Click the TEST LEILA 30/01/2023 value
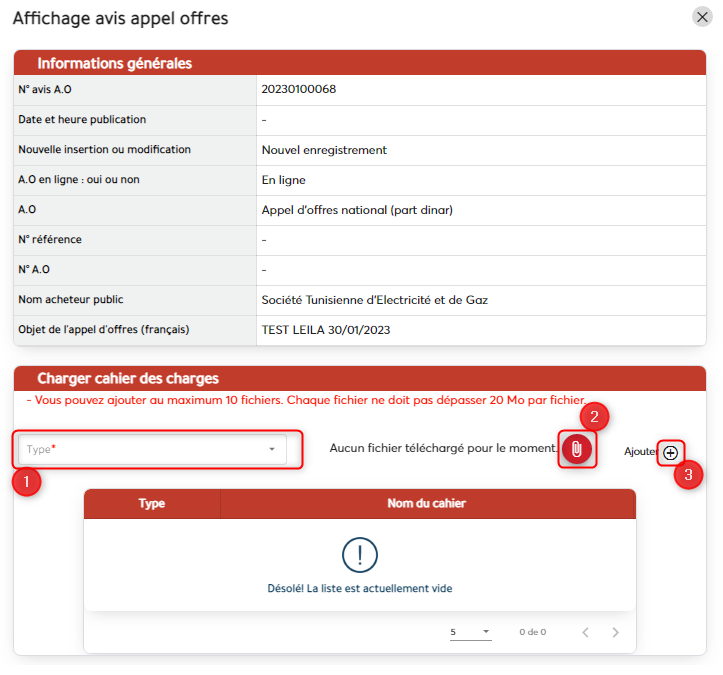 click(x=326, y=330)
